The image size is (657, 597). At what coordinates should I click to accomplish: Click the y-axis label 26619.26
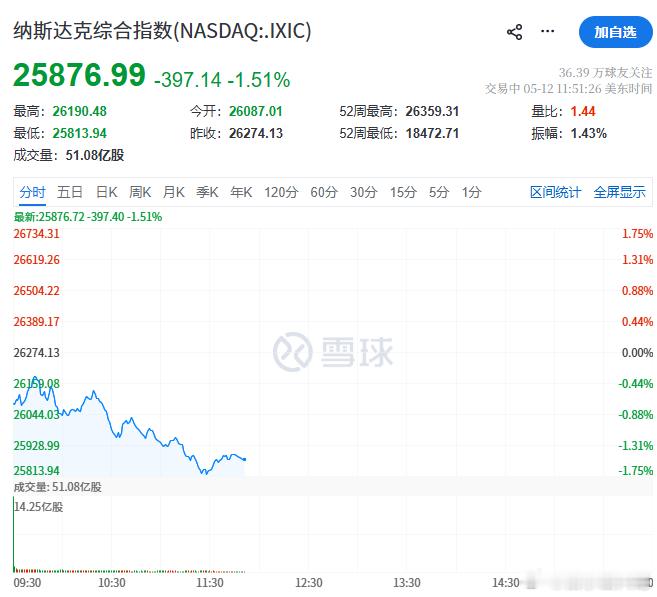point(36,260)
